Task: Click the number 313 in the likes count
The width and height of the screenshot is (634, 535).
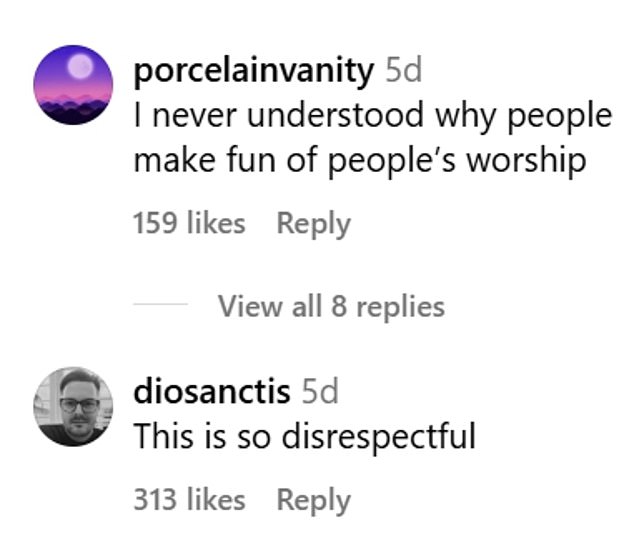Action: pyautogui.click(x=155, y=500)
